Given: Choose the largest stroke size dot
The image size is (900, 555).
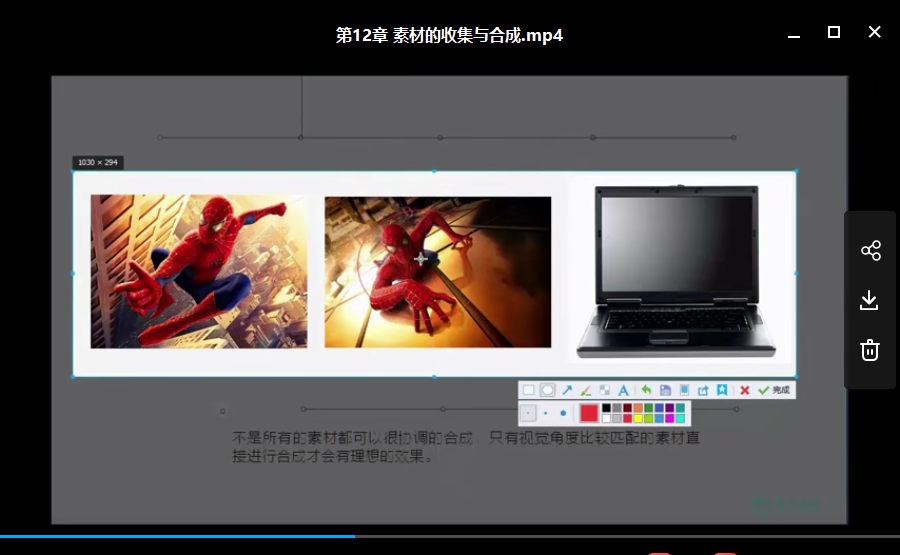Looking at the screenshot, I should tap(563, 413).
